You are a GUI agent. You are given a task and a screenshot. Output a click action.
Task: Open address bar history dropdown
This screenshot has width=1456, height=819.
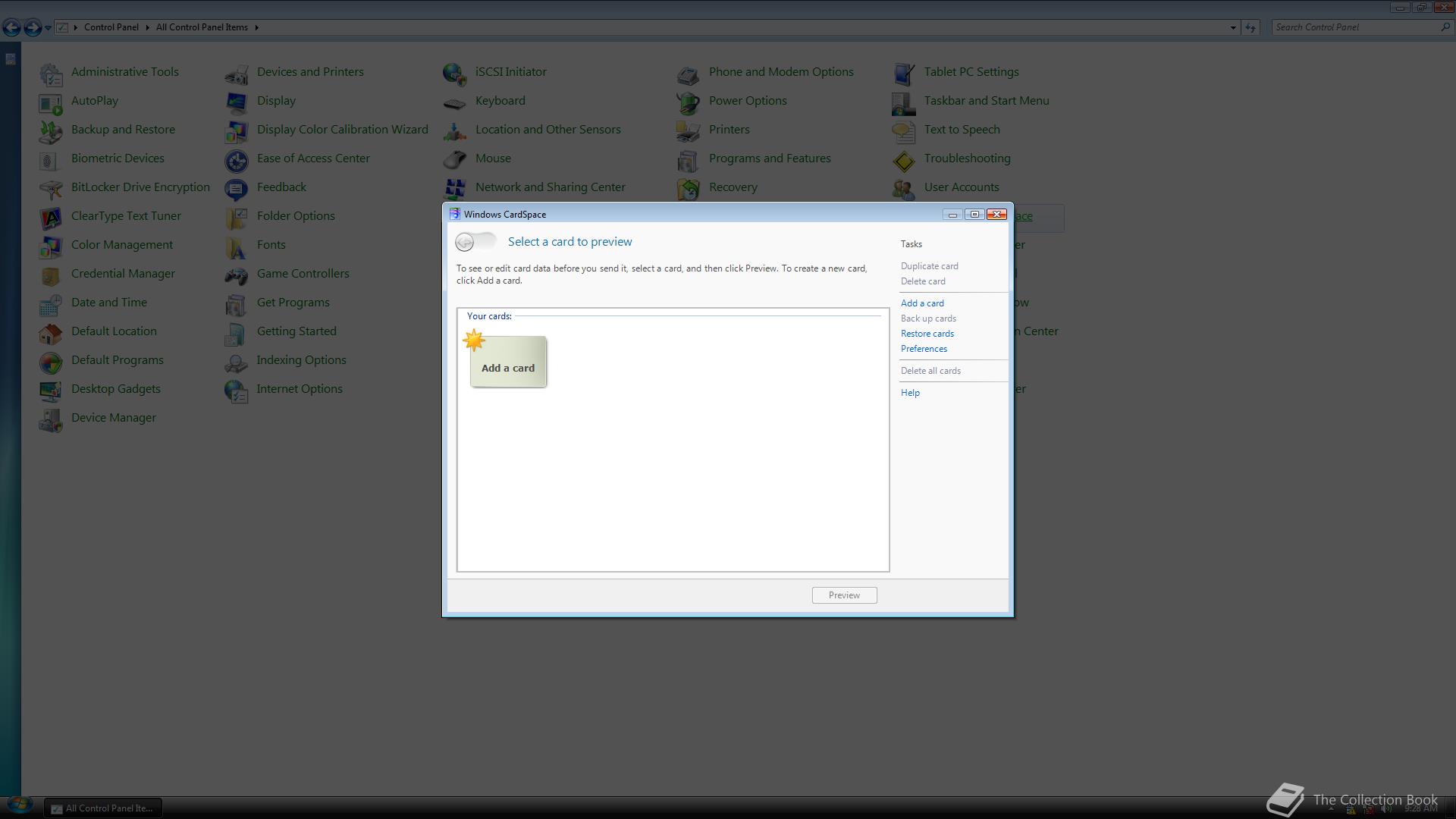pyautogui.click(x=1233, y=27)
